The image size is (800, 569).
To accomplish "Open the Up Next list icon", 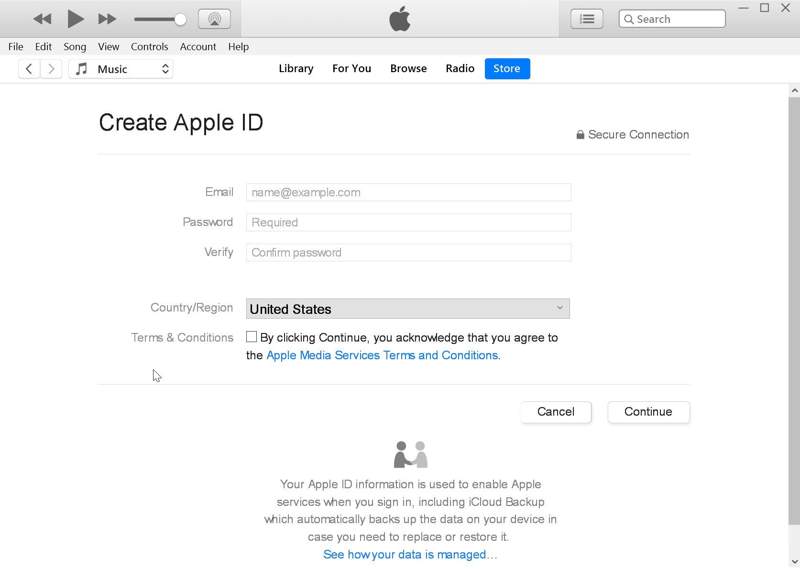I will (587, 19).
